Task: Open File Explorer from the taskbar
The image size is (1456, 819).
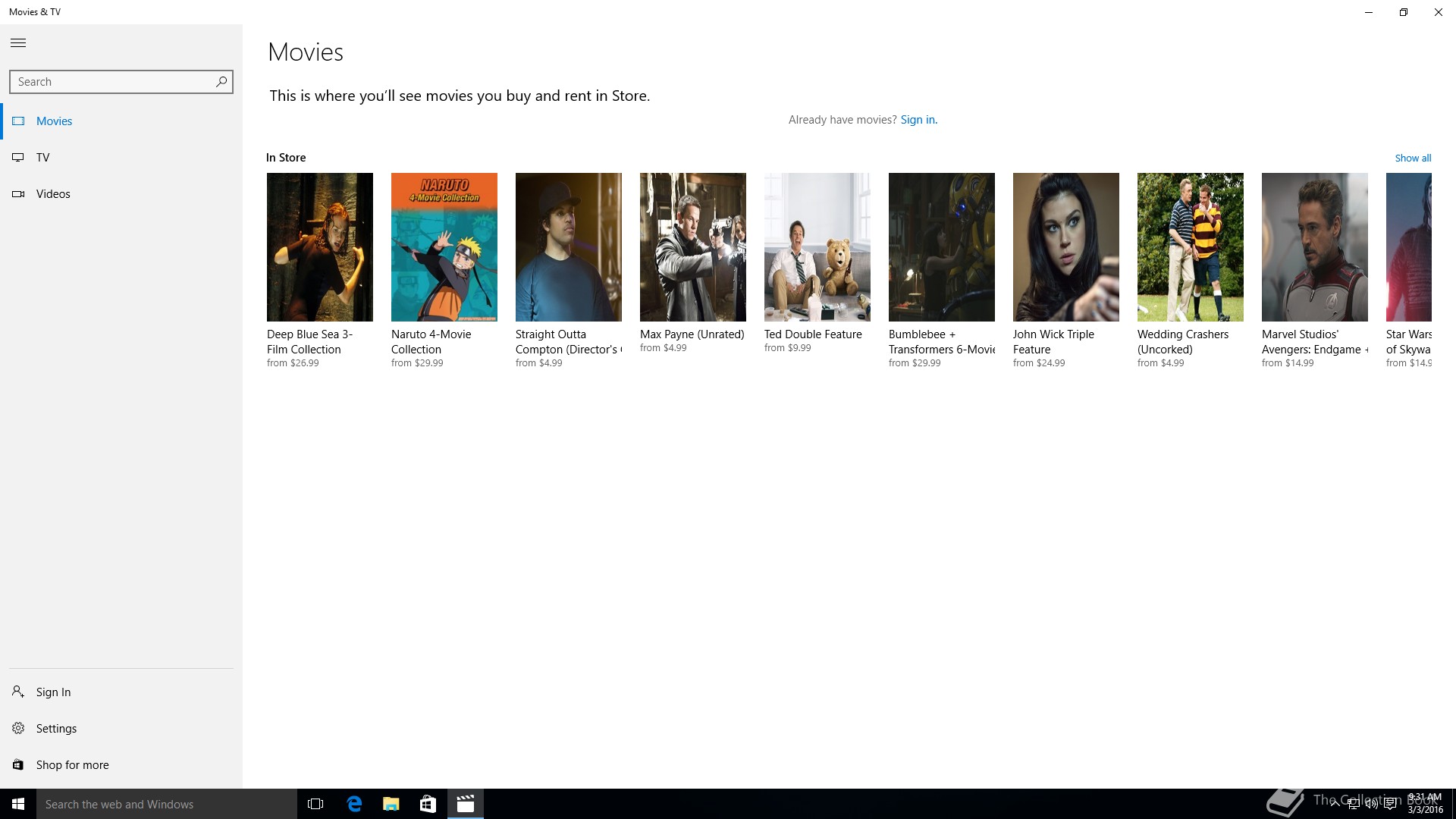Action: point(391,804)
